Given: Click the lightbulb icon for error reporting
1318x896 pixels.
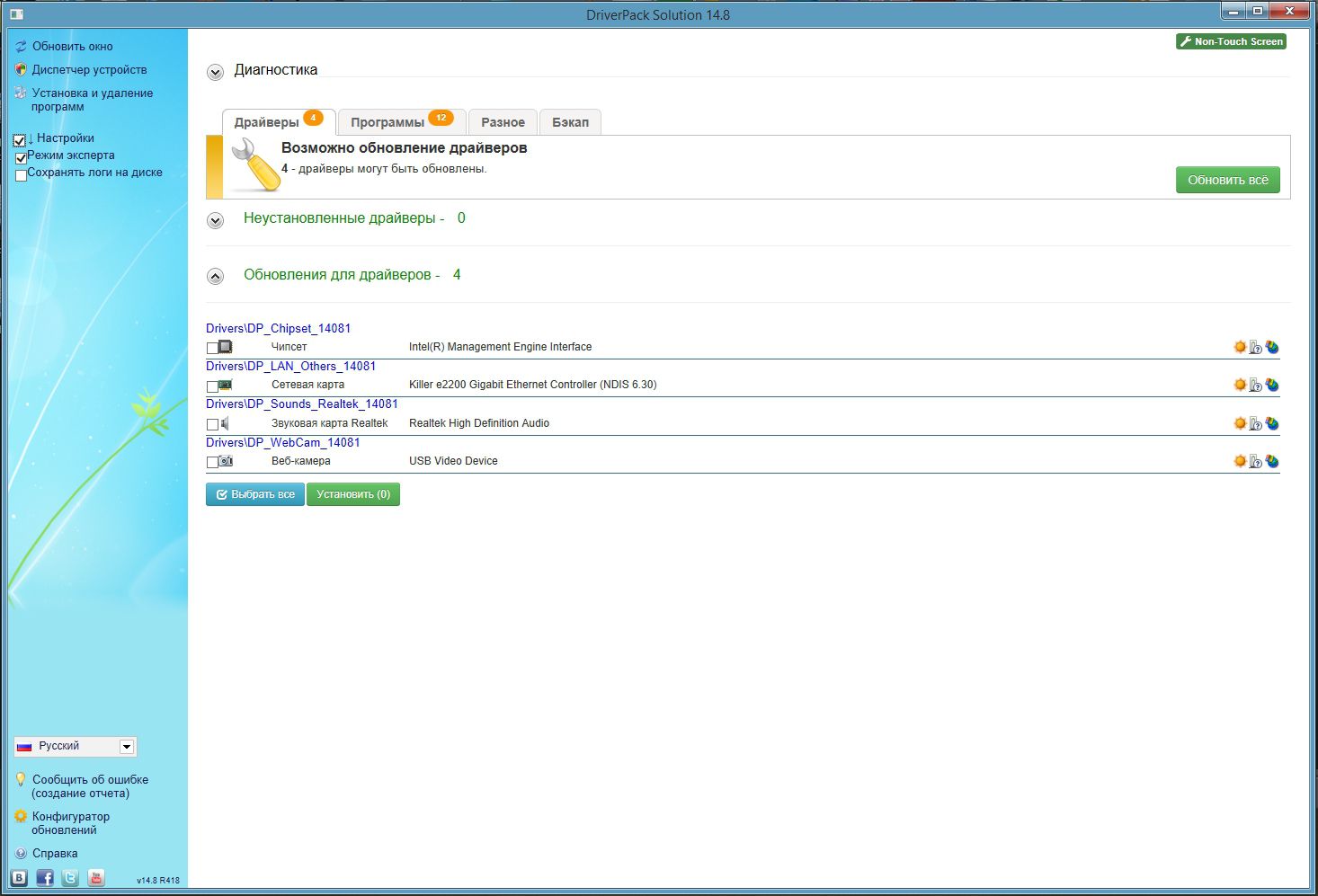Looking at the screenshot, I should click(21, 780).
